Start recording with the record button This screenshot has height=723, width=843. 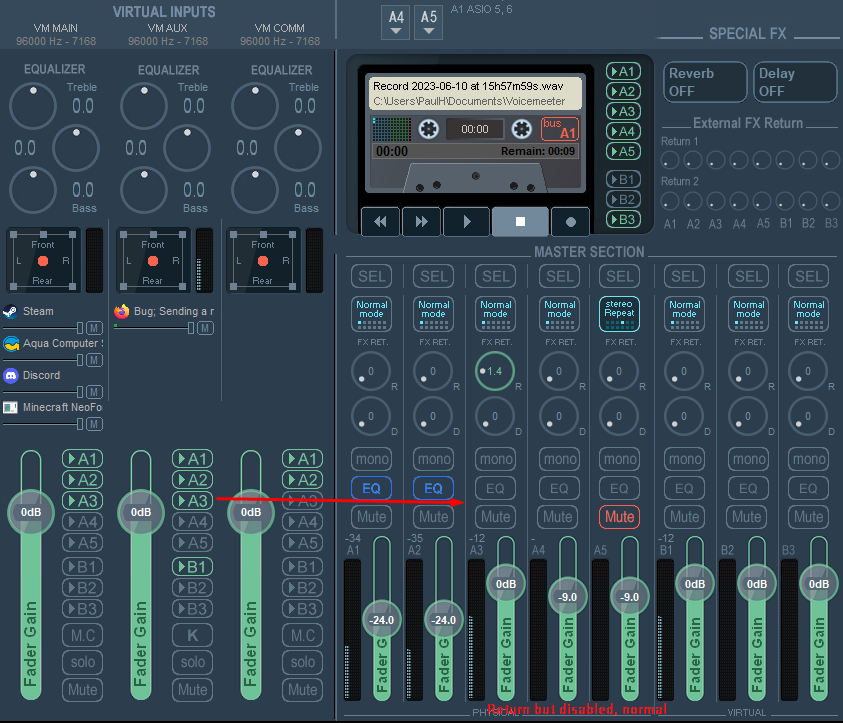[571, 221]
